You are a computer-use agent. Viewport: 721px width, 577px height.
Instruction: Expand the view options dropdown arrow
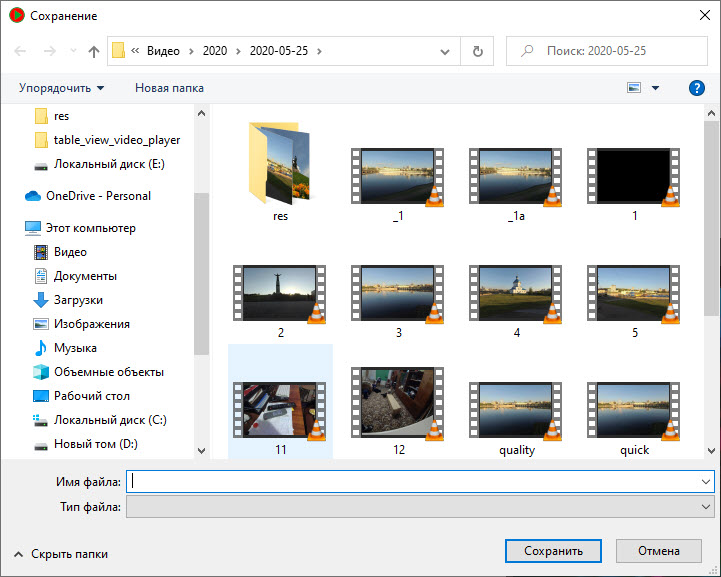pos(656,88)
